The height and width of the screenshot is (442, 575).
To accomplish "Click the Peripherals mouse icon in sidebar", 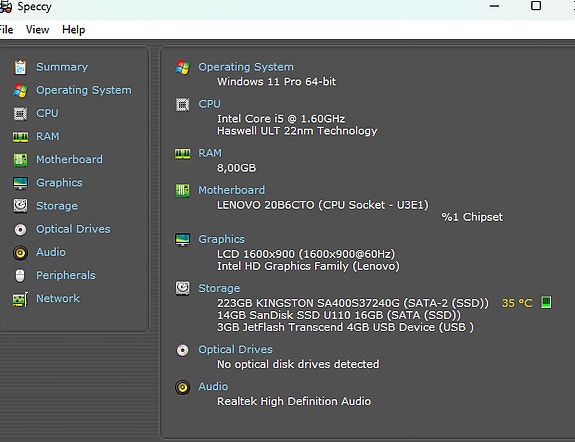I will coord(20,276).
